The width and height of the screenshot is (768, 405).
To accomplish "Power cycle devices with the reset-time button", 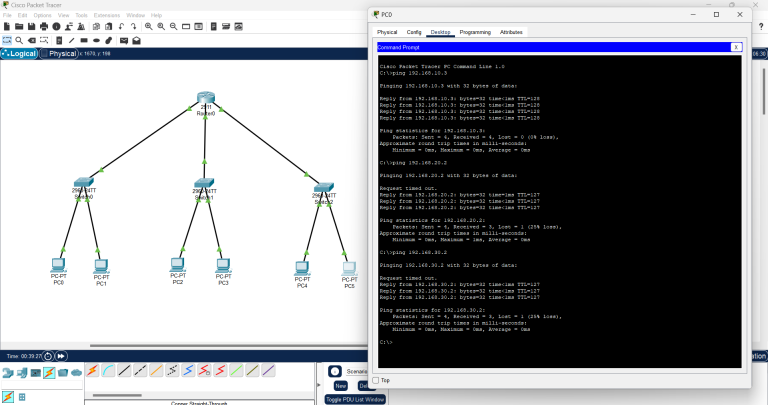I will [x=48, y=356].
